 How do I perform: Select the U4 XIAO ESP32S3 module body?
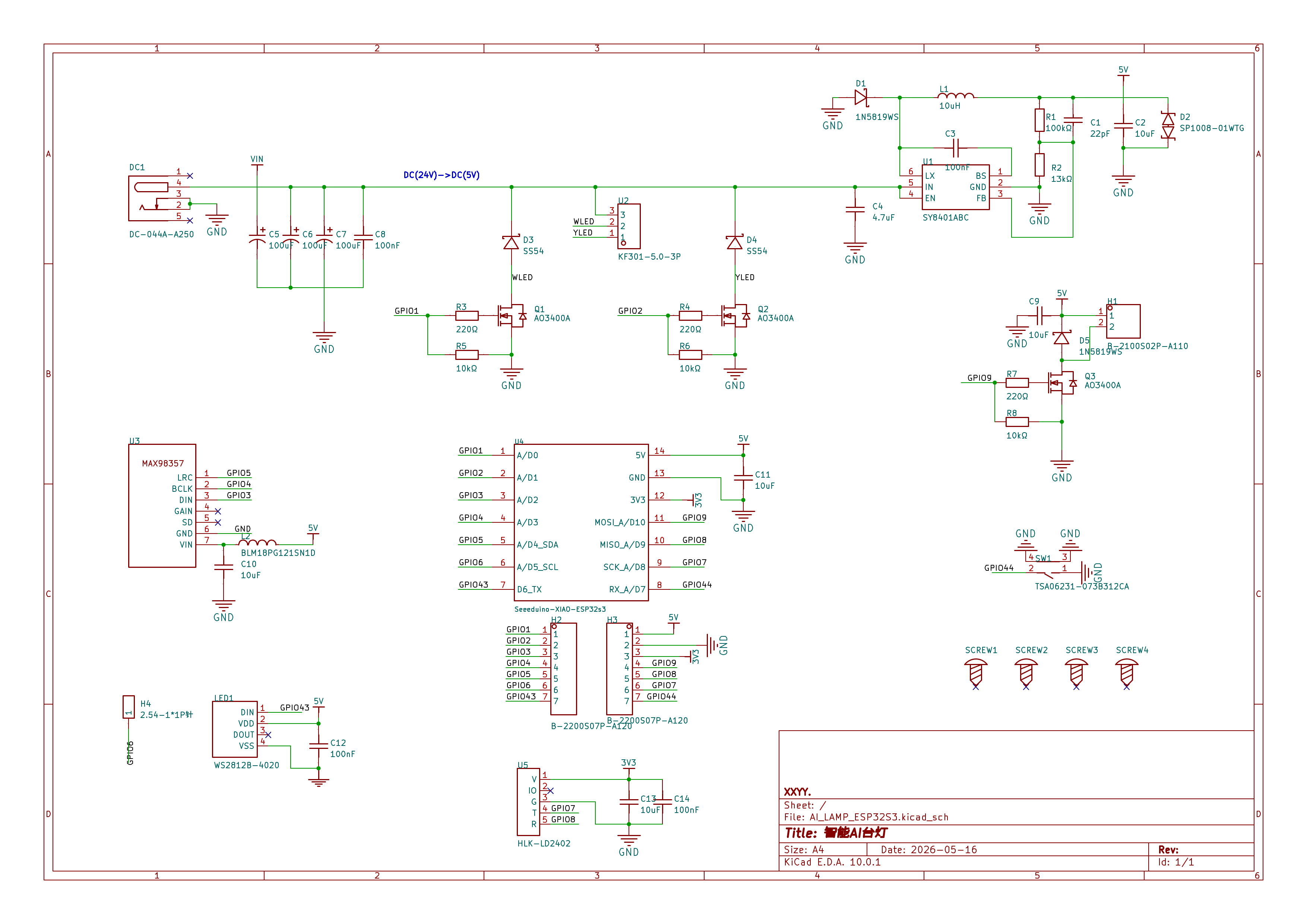pos(581,522)
